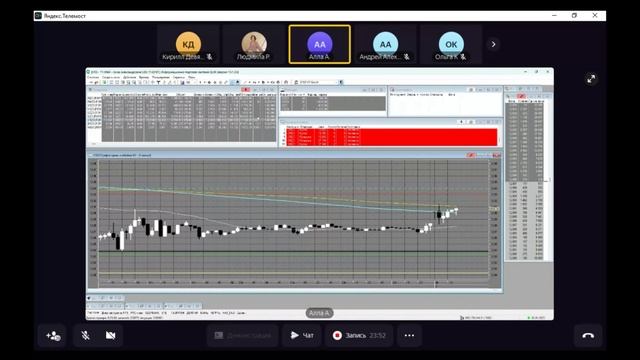Open the Чат panel
640x360 pixels.
click(x=302, y=336)
